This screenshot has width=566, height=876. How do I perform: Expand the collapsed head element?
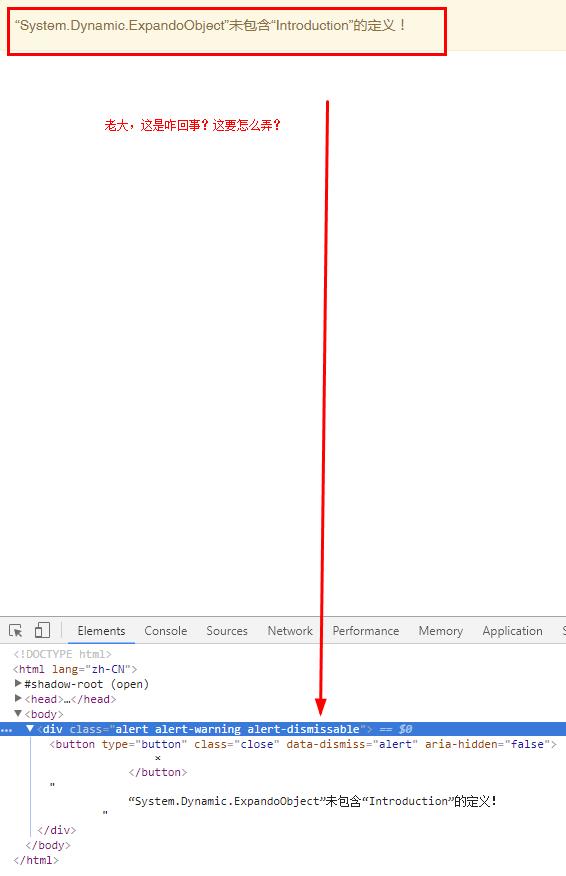click(18, 698)
